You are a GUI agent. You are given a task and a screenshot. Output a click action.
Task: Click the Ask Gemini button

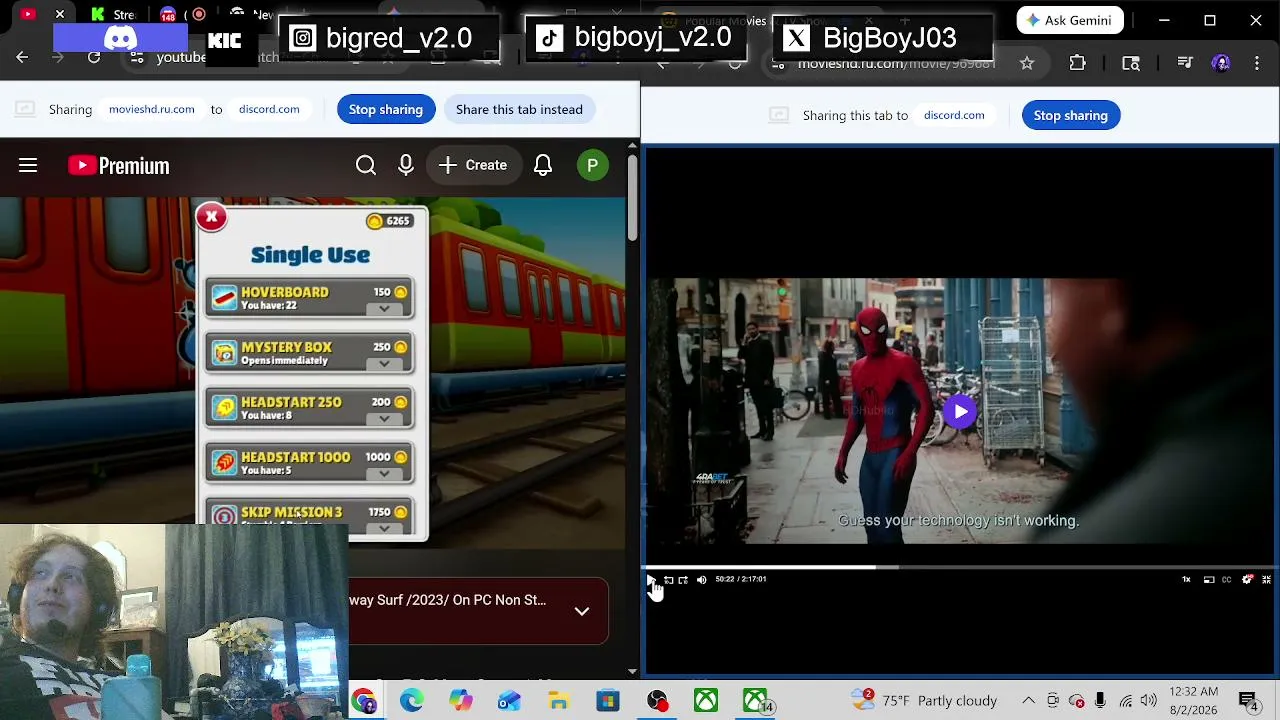[1069, 20]
